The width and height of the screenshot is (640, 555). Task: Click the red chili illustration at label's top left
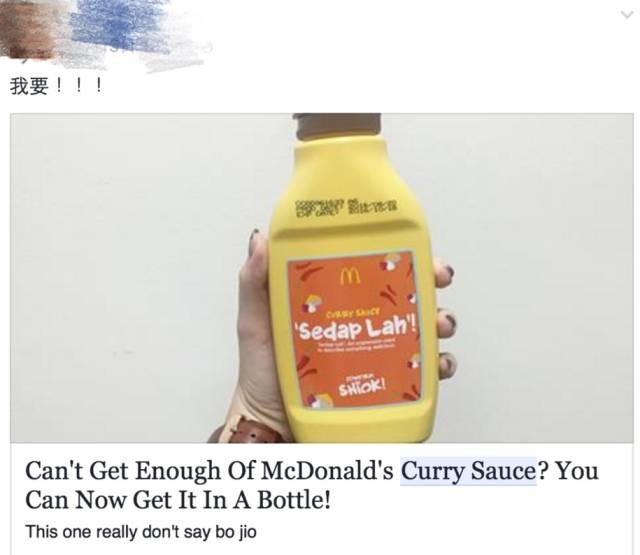310,271
